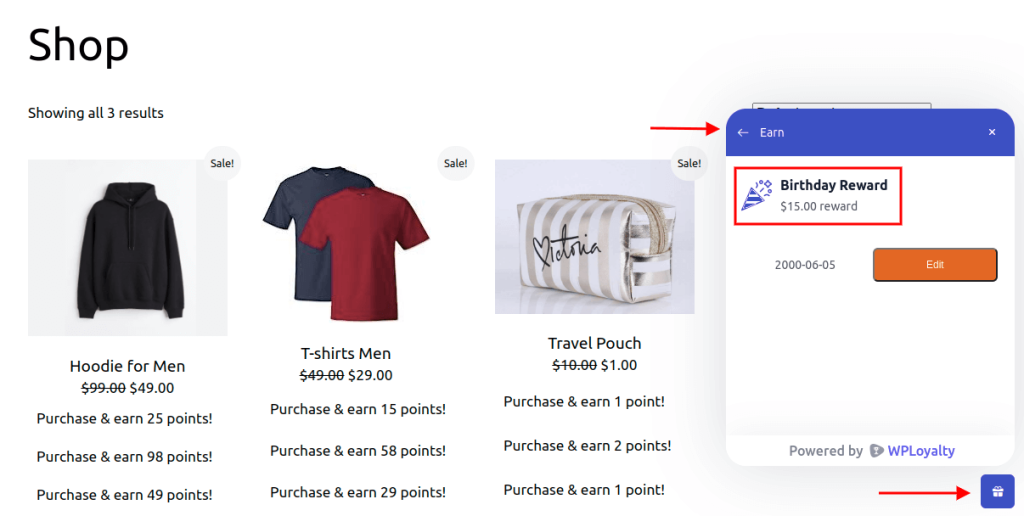Viewport: 1024px width, 516px height.
Task: Open the gift launcher button
Action: point(997,492)
